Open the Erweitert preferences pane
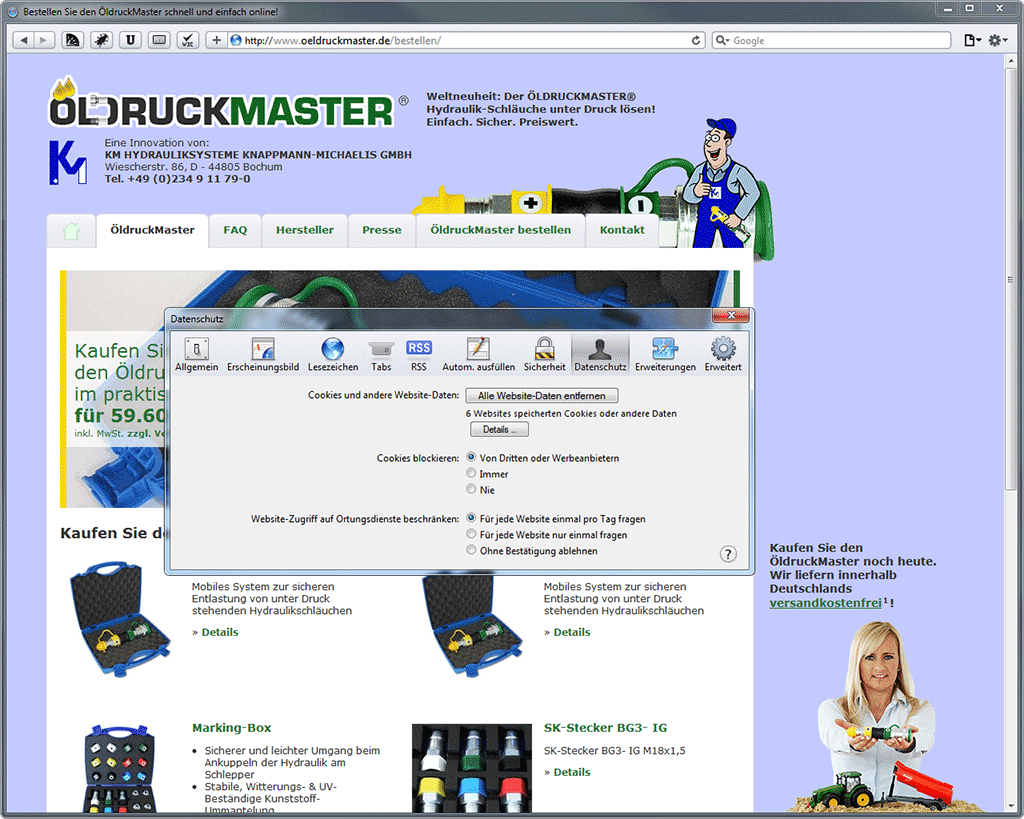 (x=723, y=354)
